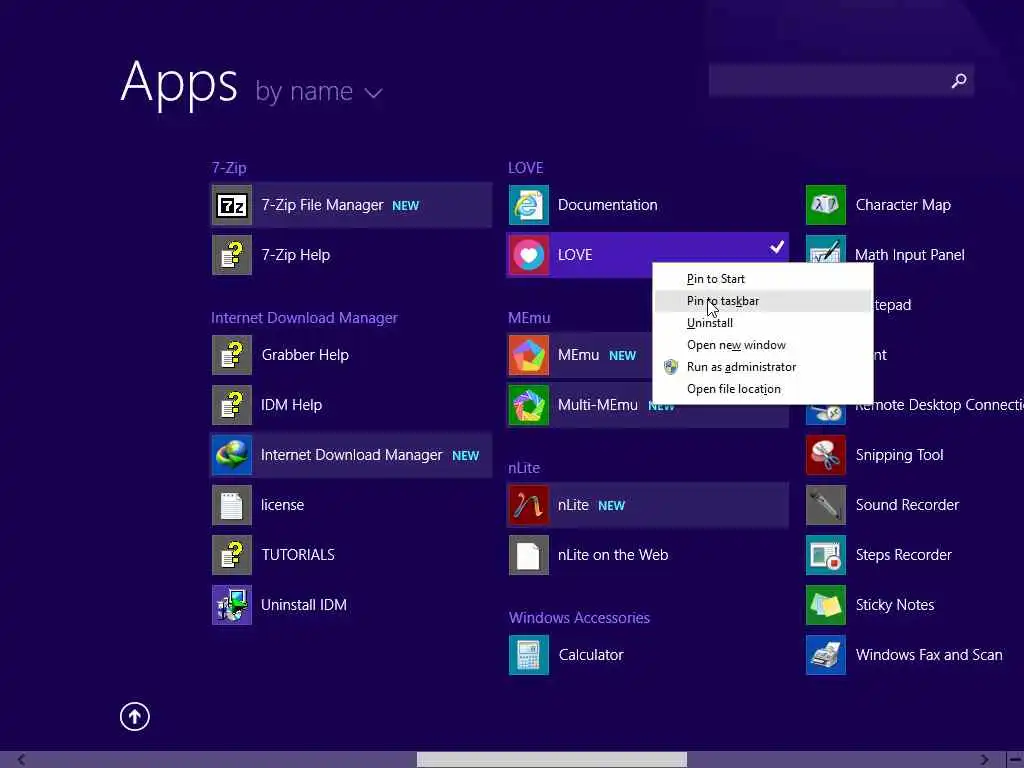
Task: Open the nLite on the Web icon
Action: (528, 554)
